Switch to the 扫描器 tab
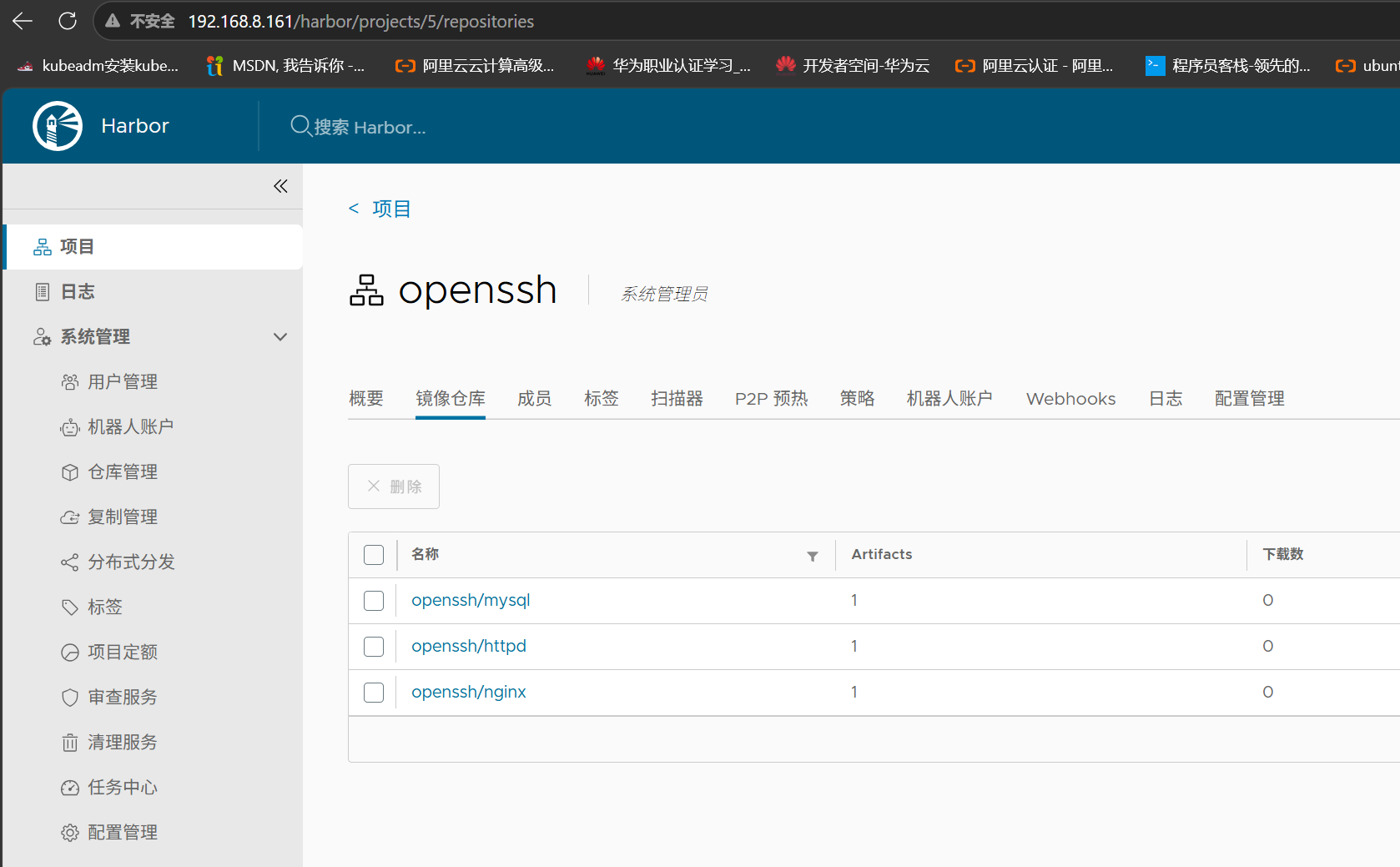 click(677, 399)
